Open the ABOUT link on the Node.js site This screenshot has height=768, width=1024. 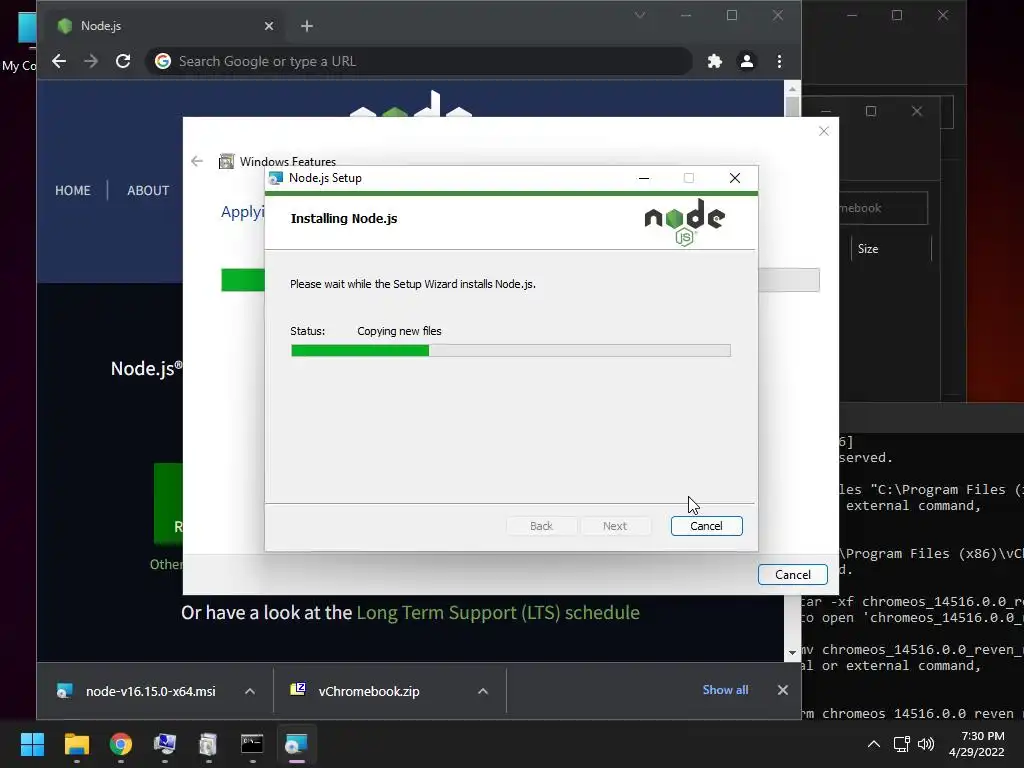[148, 191]
